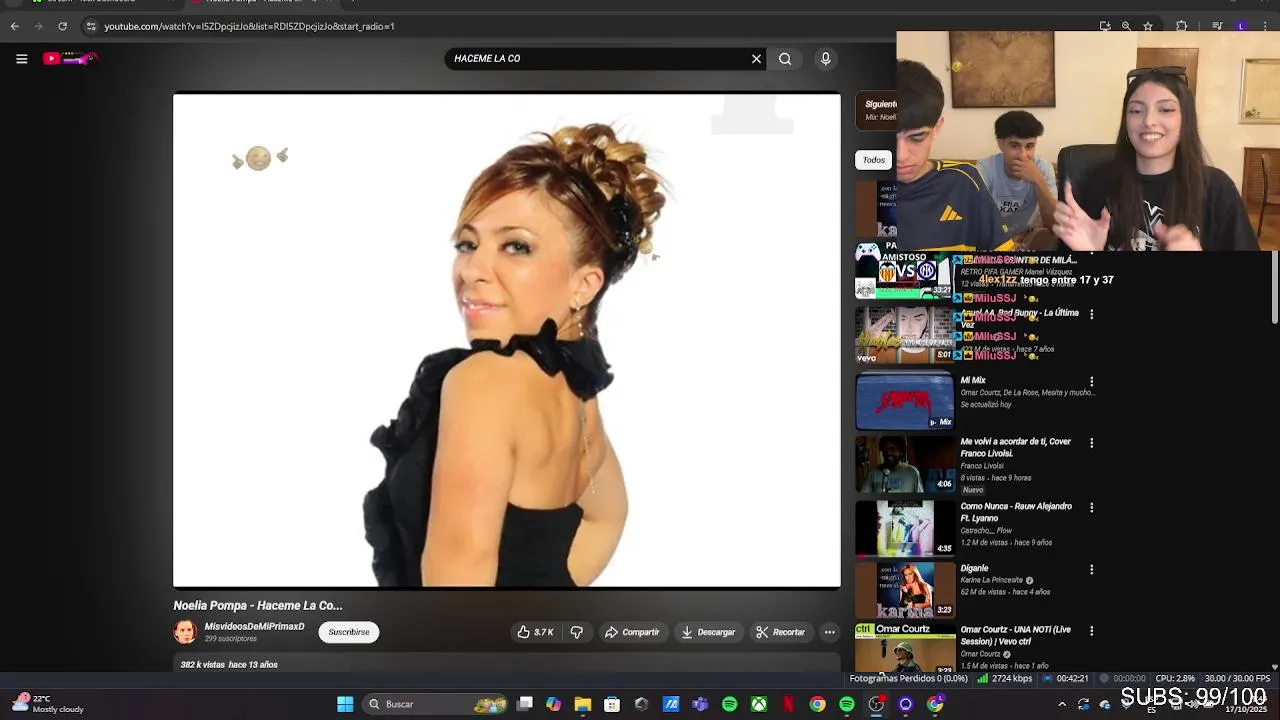
Task: Click the Compartir share button
Action: [632, 632]
